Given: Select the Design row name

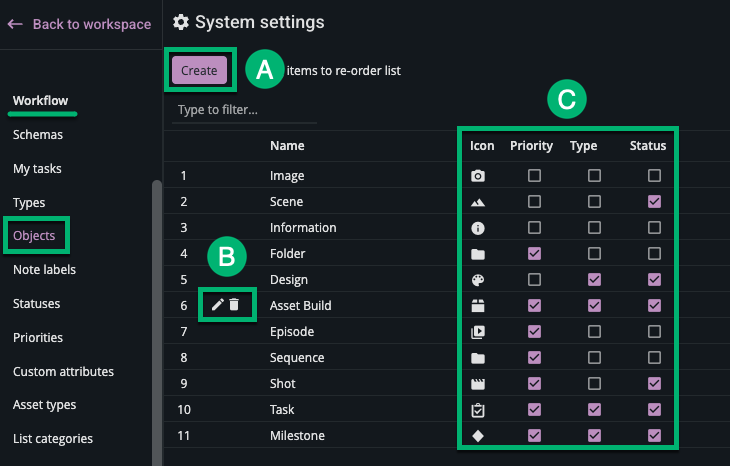Looking at the screenshot, I should tap(289, 279).
